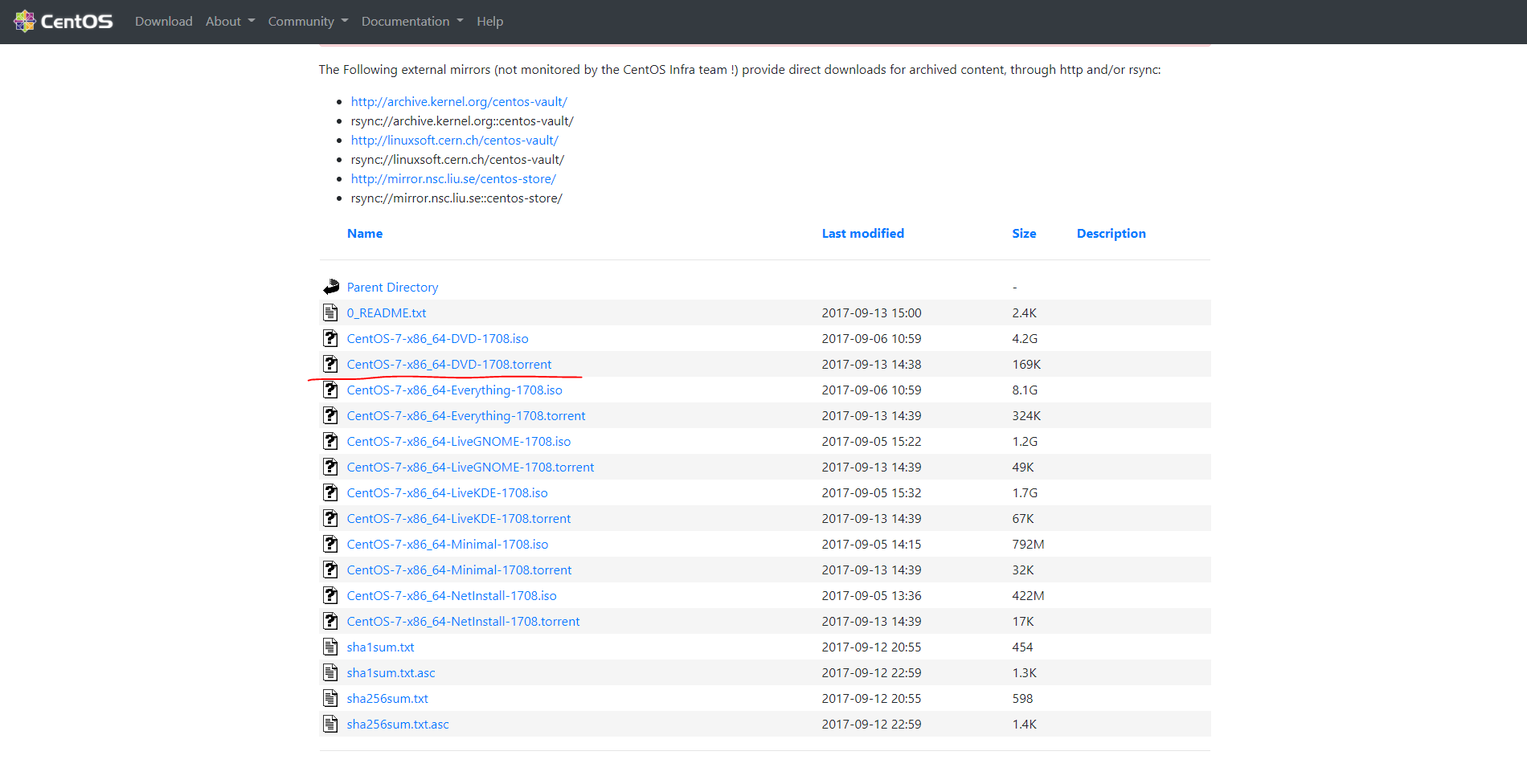This screenshot has width=1527, height=784.
Task: Open the sha256sum.txt checksum file
Action: click(x=387, y=698)
